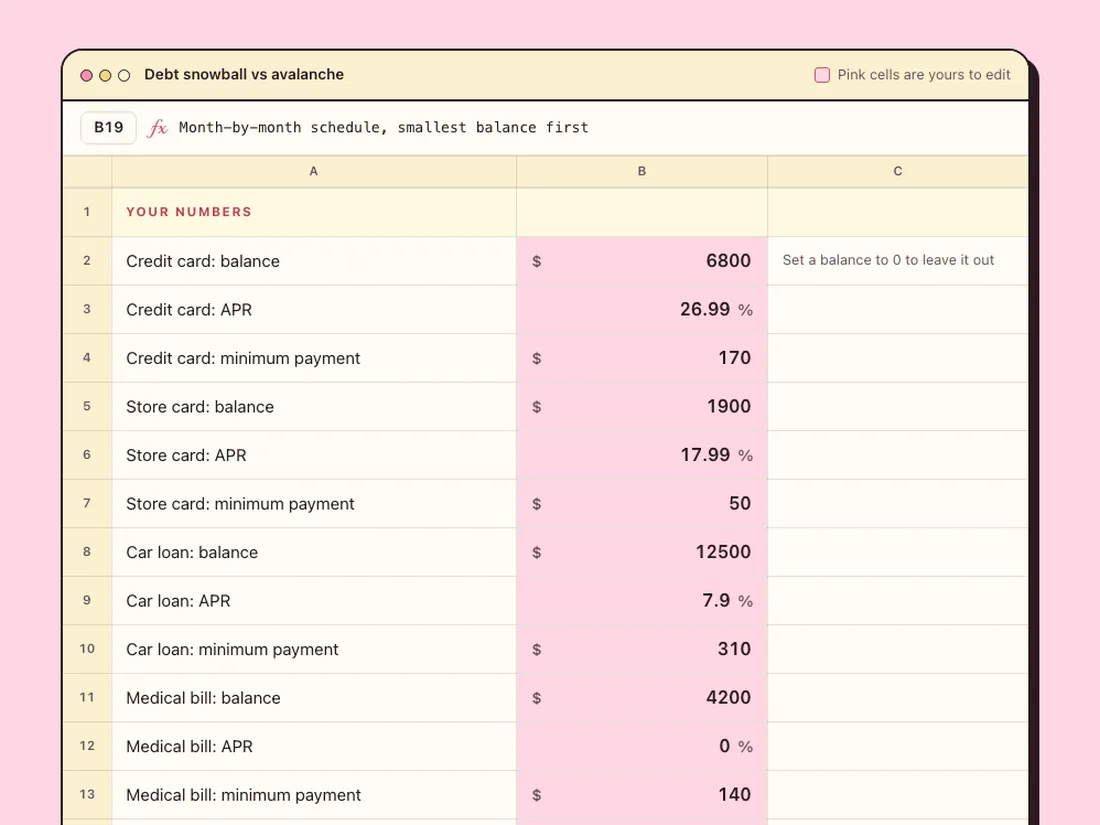Edit store card balance value 1900
Screen dimensions: 1100x825
[642, 406]
